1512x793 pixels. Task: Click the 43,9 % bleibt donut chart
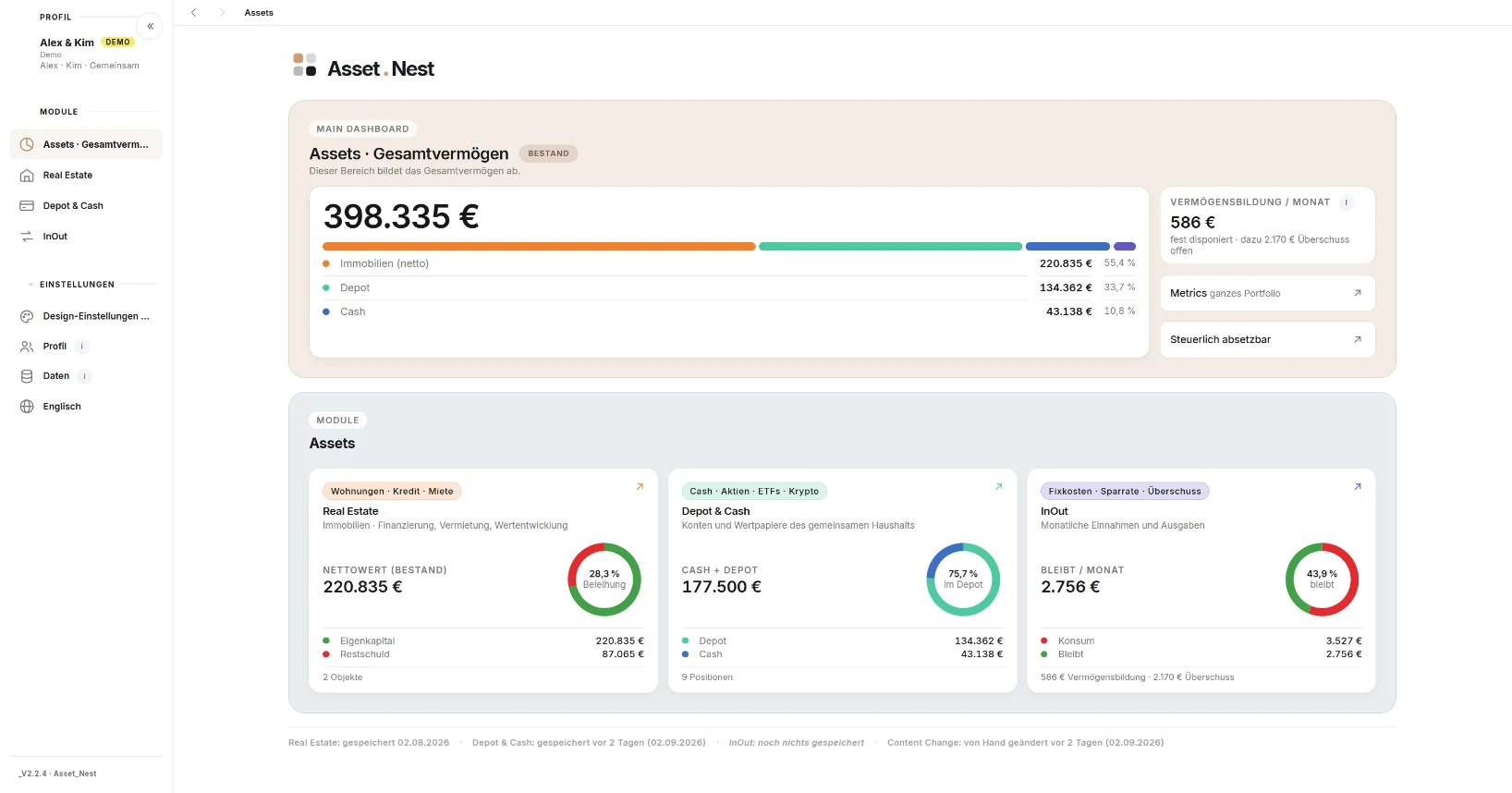tap(1322, 579)
